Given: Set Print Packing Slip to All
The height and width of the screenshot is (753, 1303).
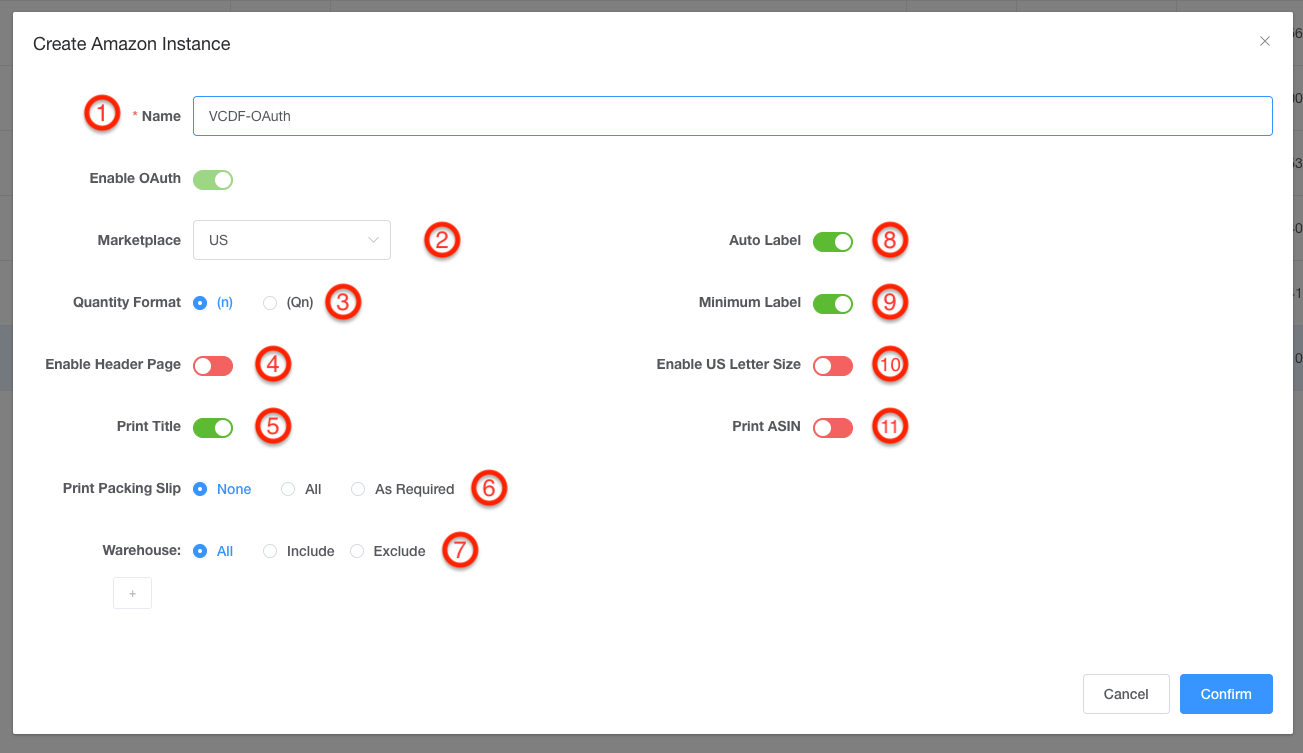Looking at the screenshot, I should [288, 490].
